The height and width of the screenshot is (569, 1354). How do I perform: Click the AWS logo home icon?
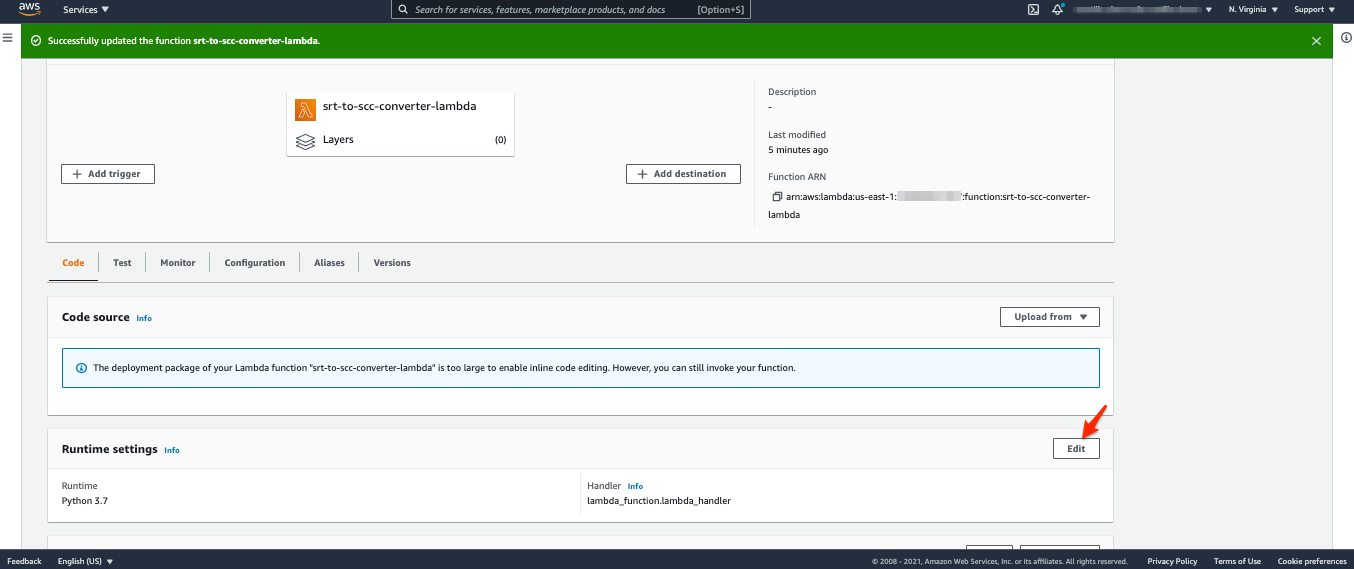pyautogui.click(x=29, y=9)
